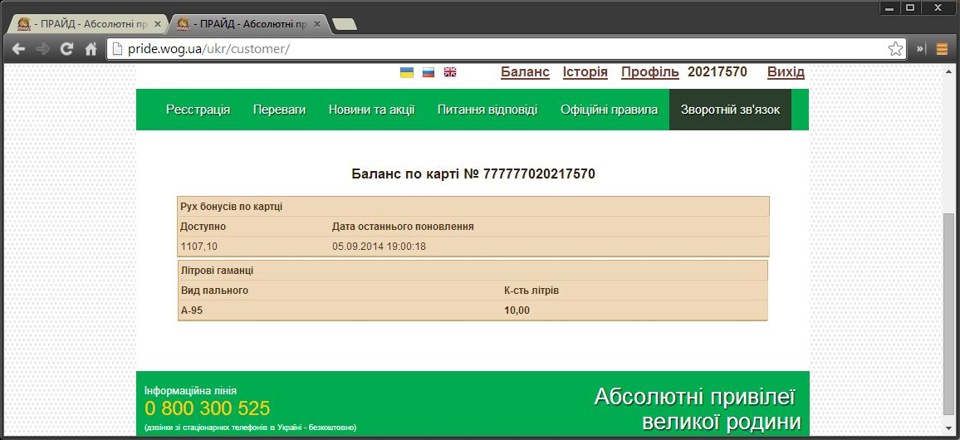This screenshot has height=440, width=960.
Task: Click the available bonus value 1107,10
Action: pyautogui.click(x=200, y=247)
